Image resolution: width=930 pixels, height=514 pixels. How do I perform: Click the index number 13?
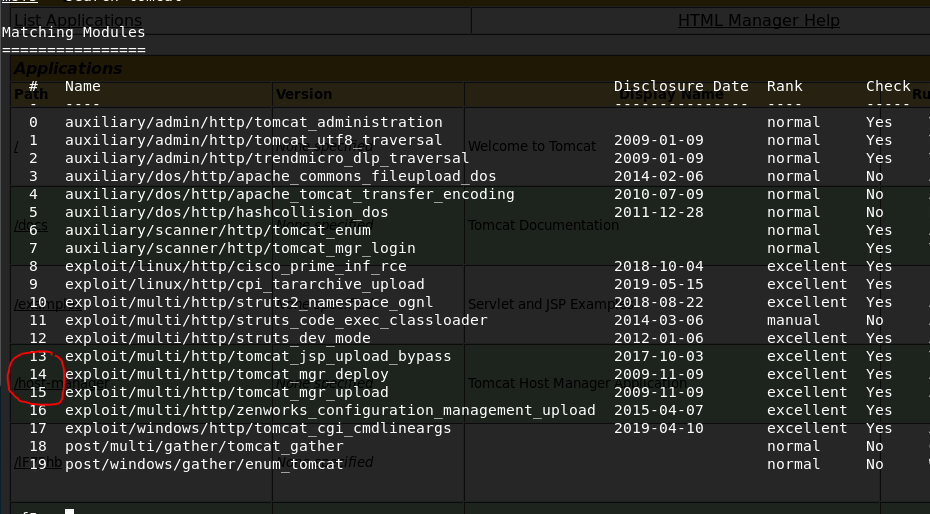(x=38, y=356)
